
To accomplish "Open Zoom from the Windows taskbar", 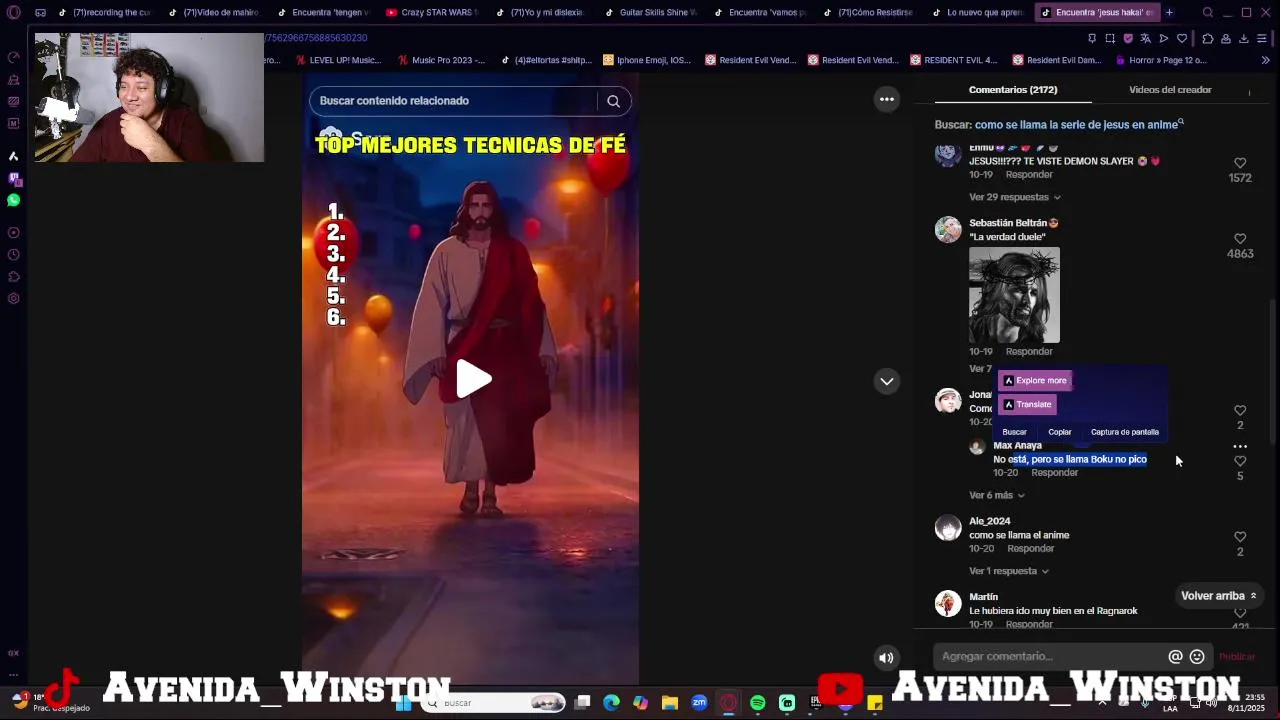I will tap(699, 703).
